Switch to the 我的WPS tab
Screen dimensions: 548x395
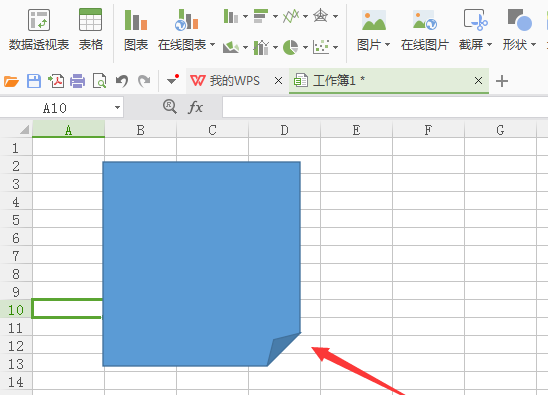point(235,81)
